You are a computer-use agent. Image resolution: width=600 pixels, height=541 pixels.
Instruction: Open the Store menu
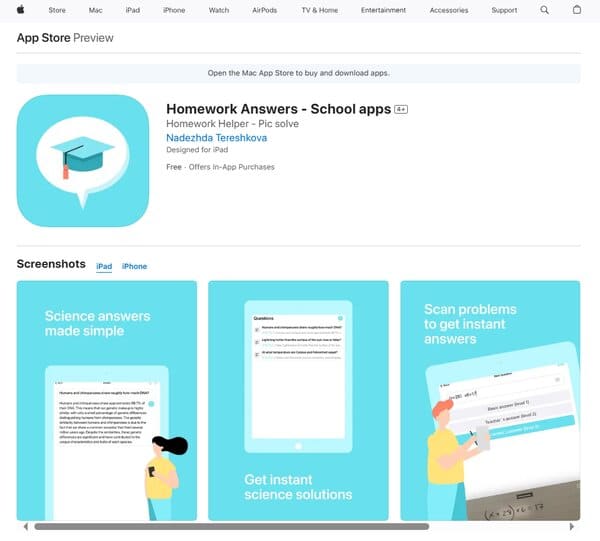pos(57,10)
